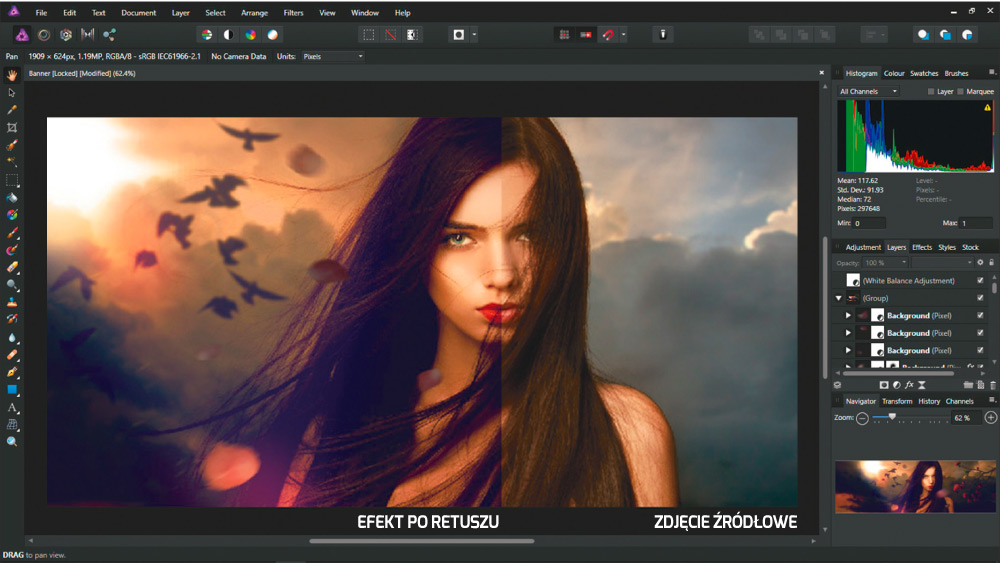Select the Selection Brush tool
The height and width of the screenshot is (563, 1000).
(11, 145)
